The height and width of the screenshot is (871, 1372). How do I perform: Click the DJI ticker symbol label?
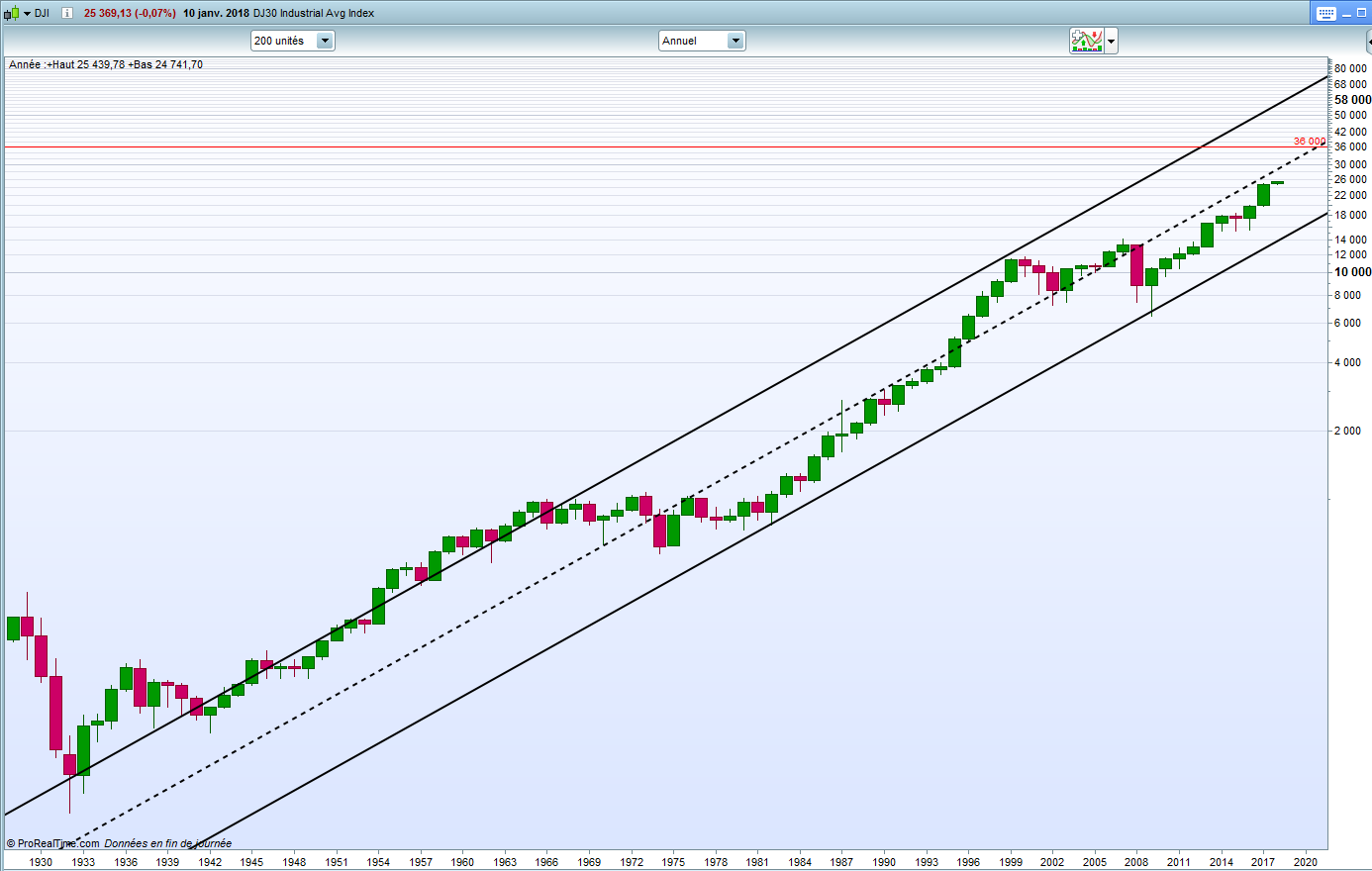coord(42,14)
